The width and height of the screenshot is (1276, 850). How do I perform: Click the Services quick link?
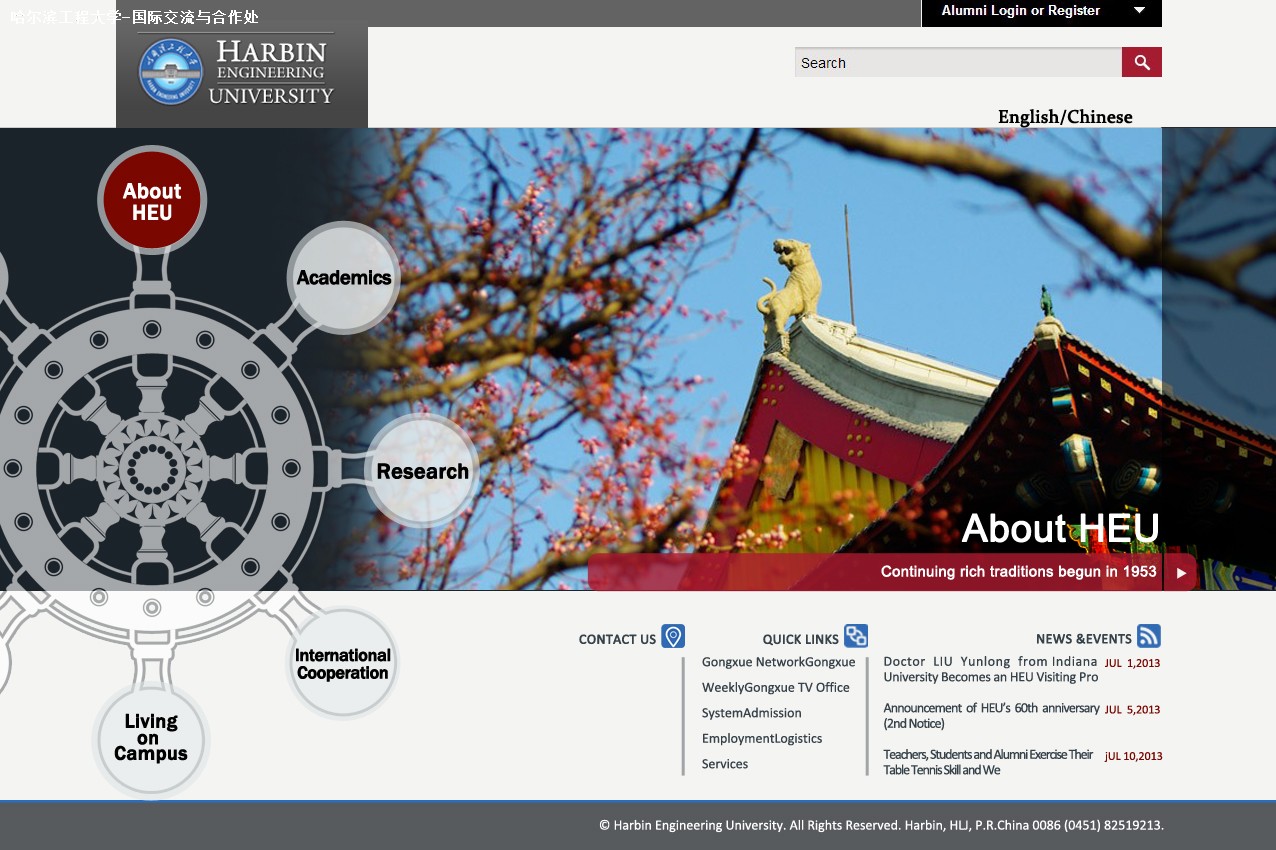(724, 764)
